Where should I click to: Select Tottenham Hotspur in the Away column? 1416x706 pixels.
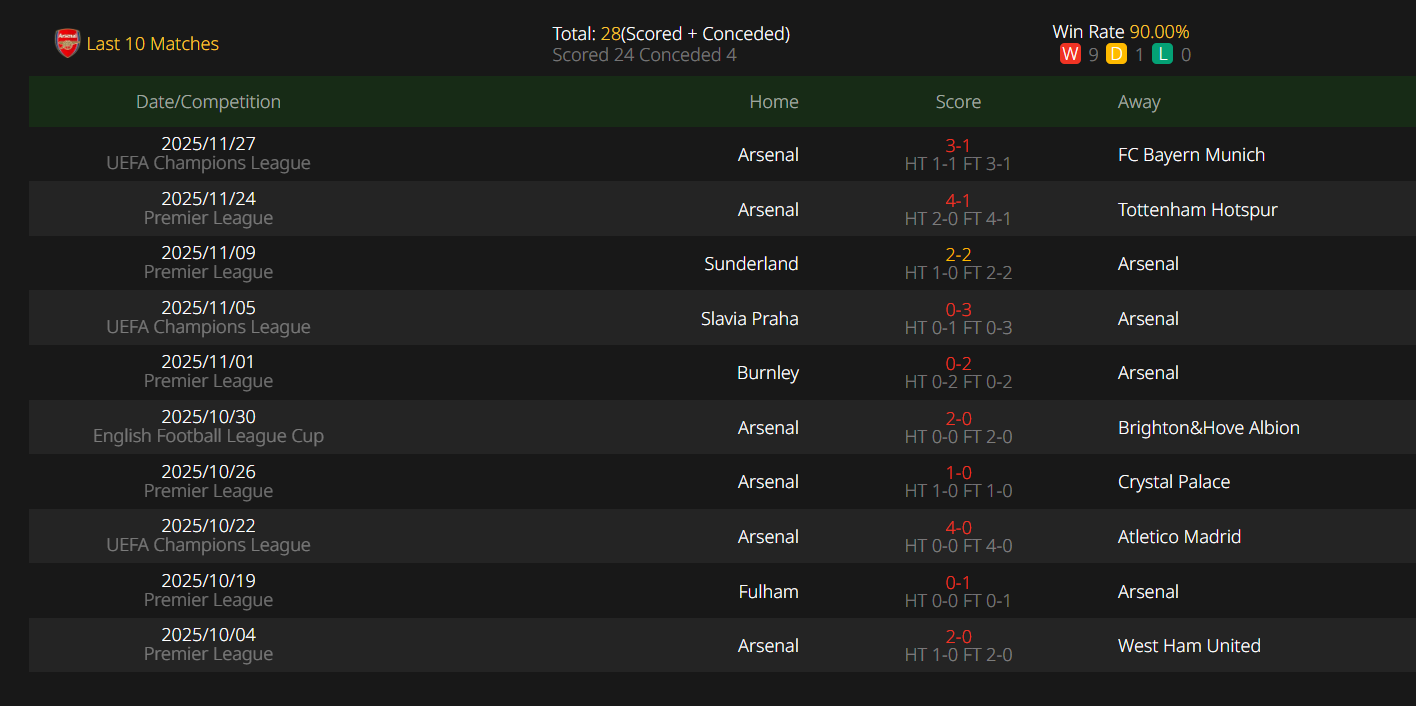point(1197,210)
